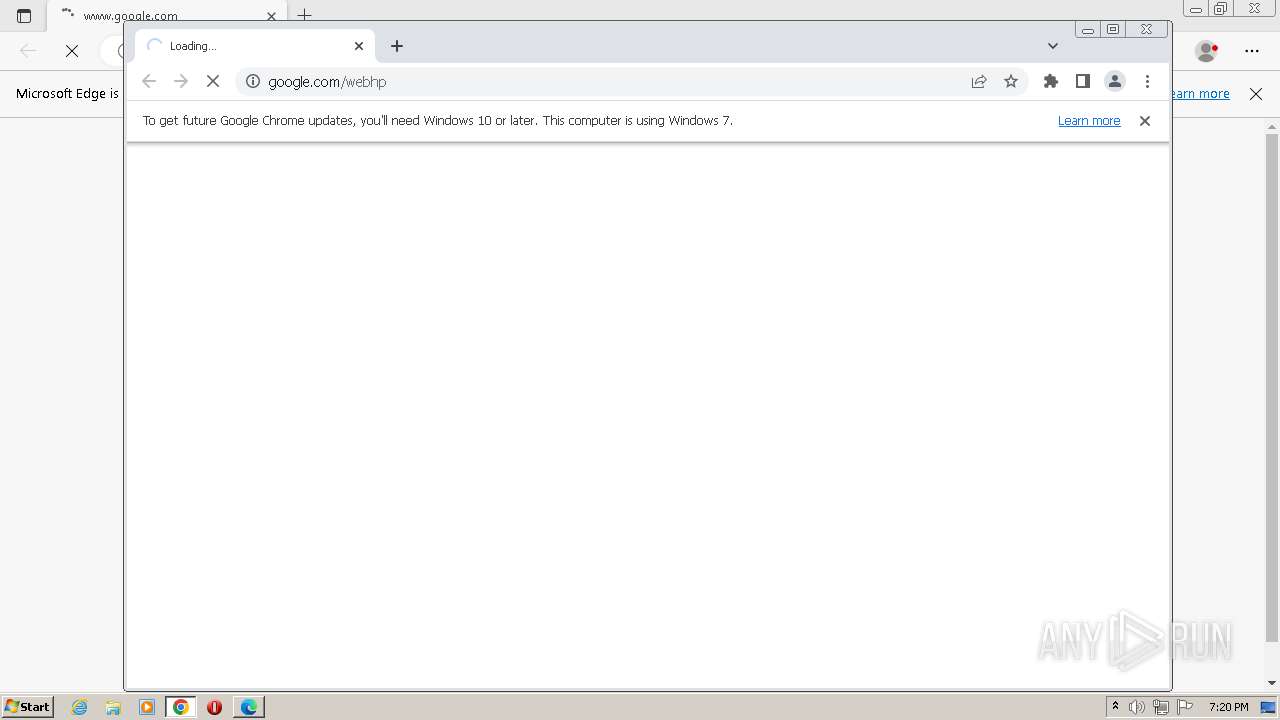1280x720 pixels.
Task: Open network status tray icon
Action: 1160,707
